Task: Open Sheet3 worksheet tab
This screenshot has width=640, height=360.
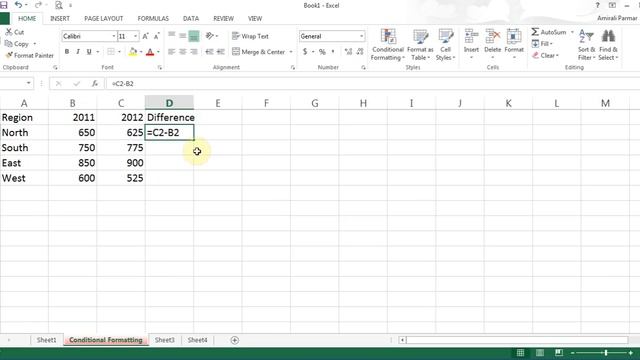Action: (164, 340)
